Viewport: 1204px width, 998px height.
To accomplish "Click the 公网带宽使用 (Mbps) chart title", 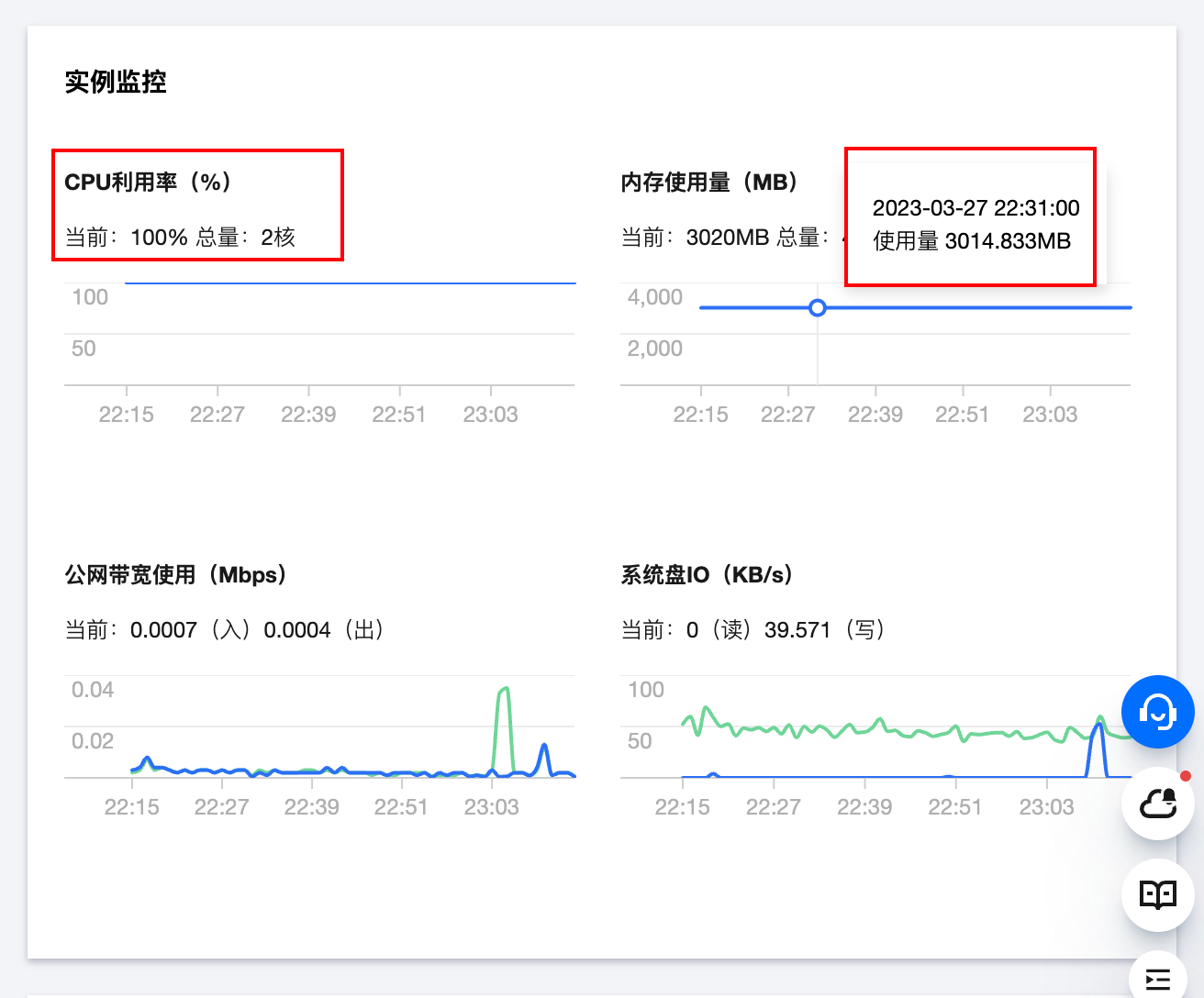I will pyautogui.click(x=175, y=575).
